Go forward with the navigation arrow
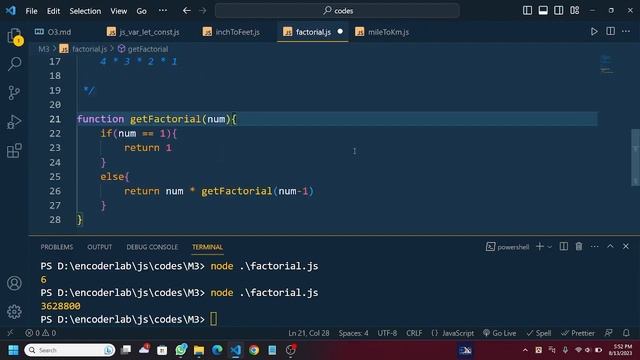This screenshot has height=360, width=640. click(x=203, y=11)
